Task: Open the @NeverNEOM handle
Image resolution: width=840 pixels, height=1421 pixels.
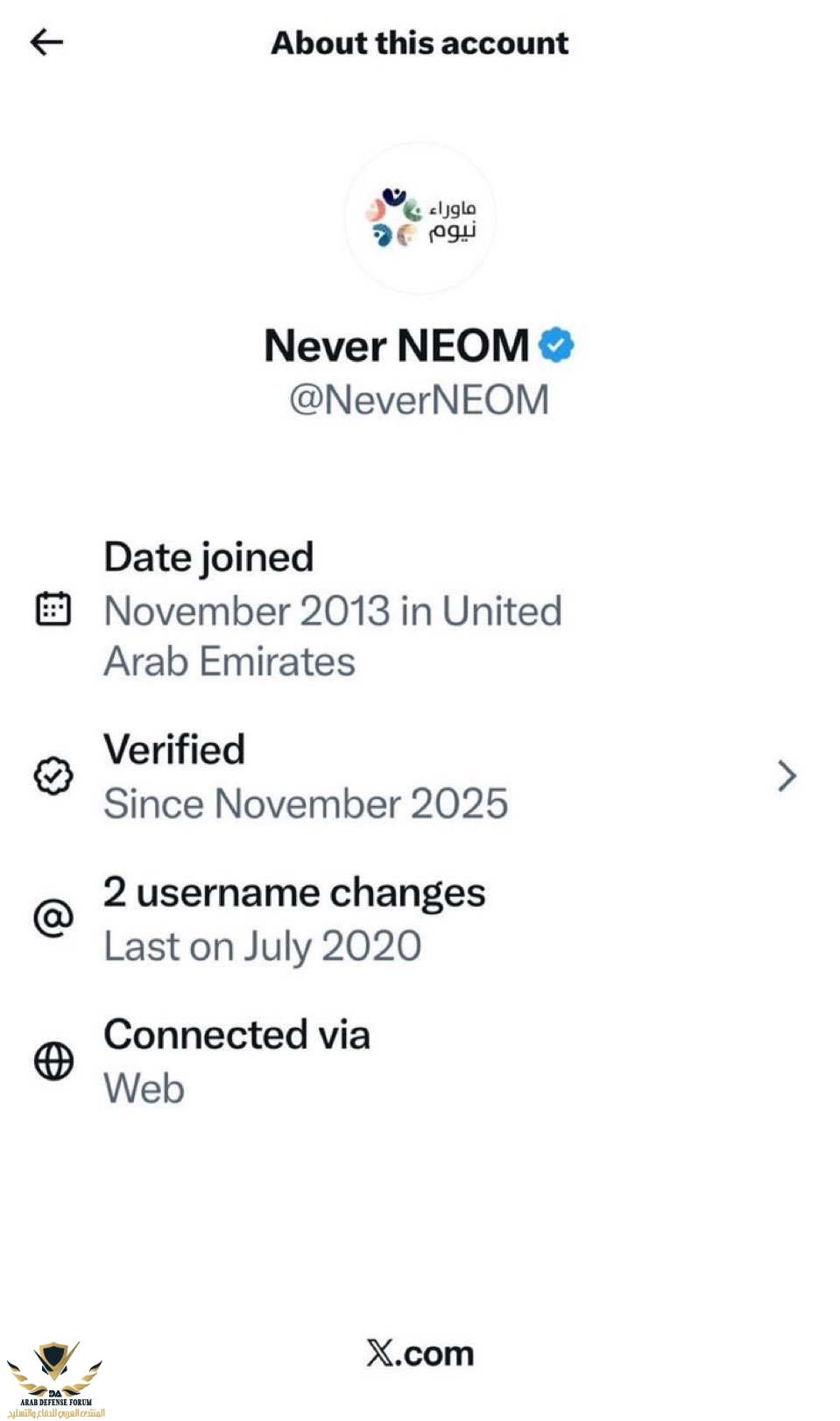Action: pos(419,400)
